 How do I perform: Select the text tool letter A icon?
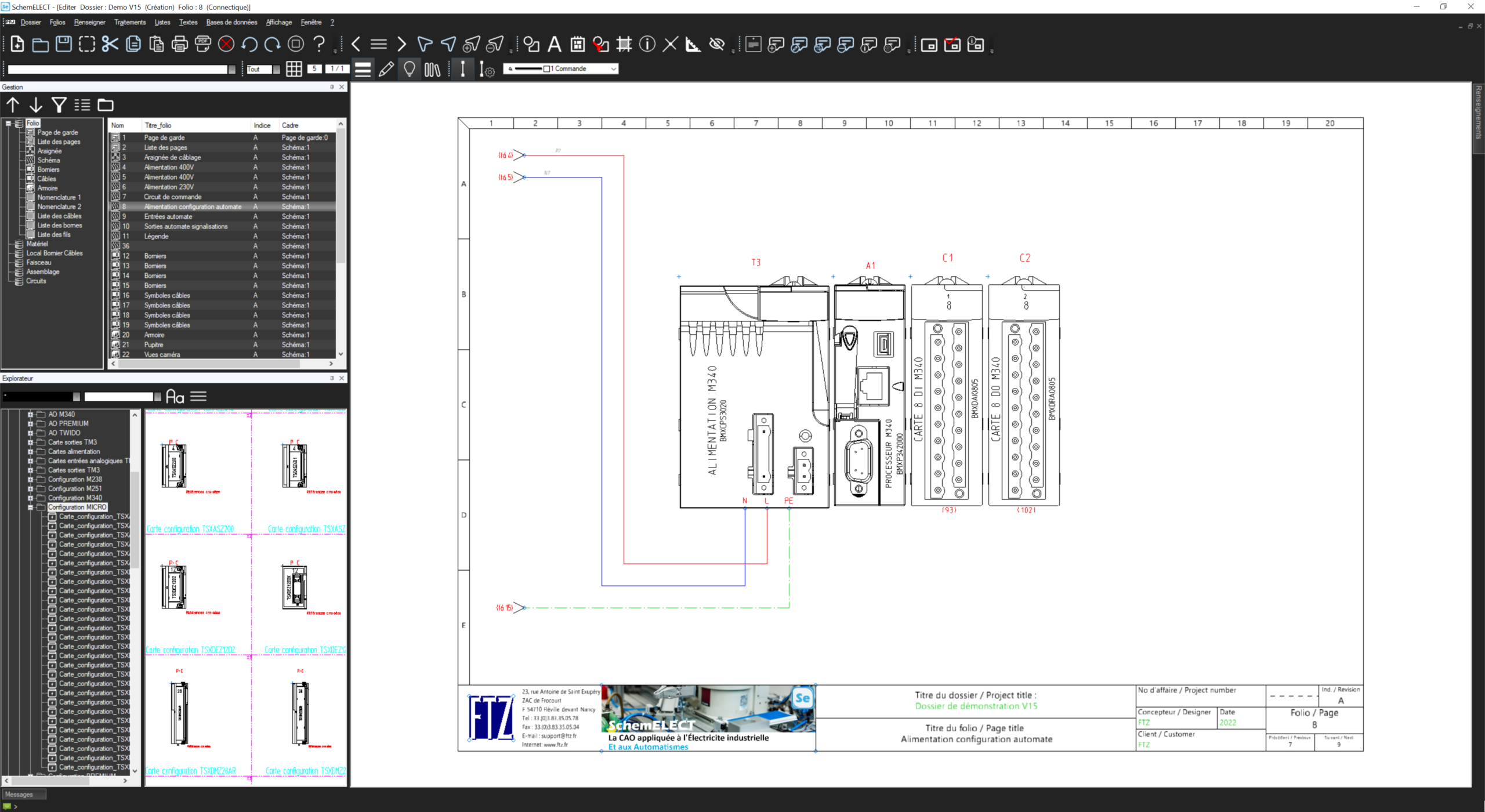coord(554,44)
